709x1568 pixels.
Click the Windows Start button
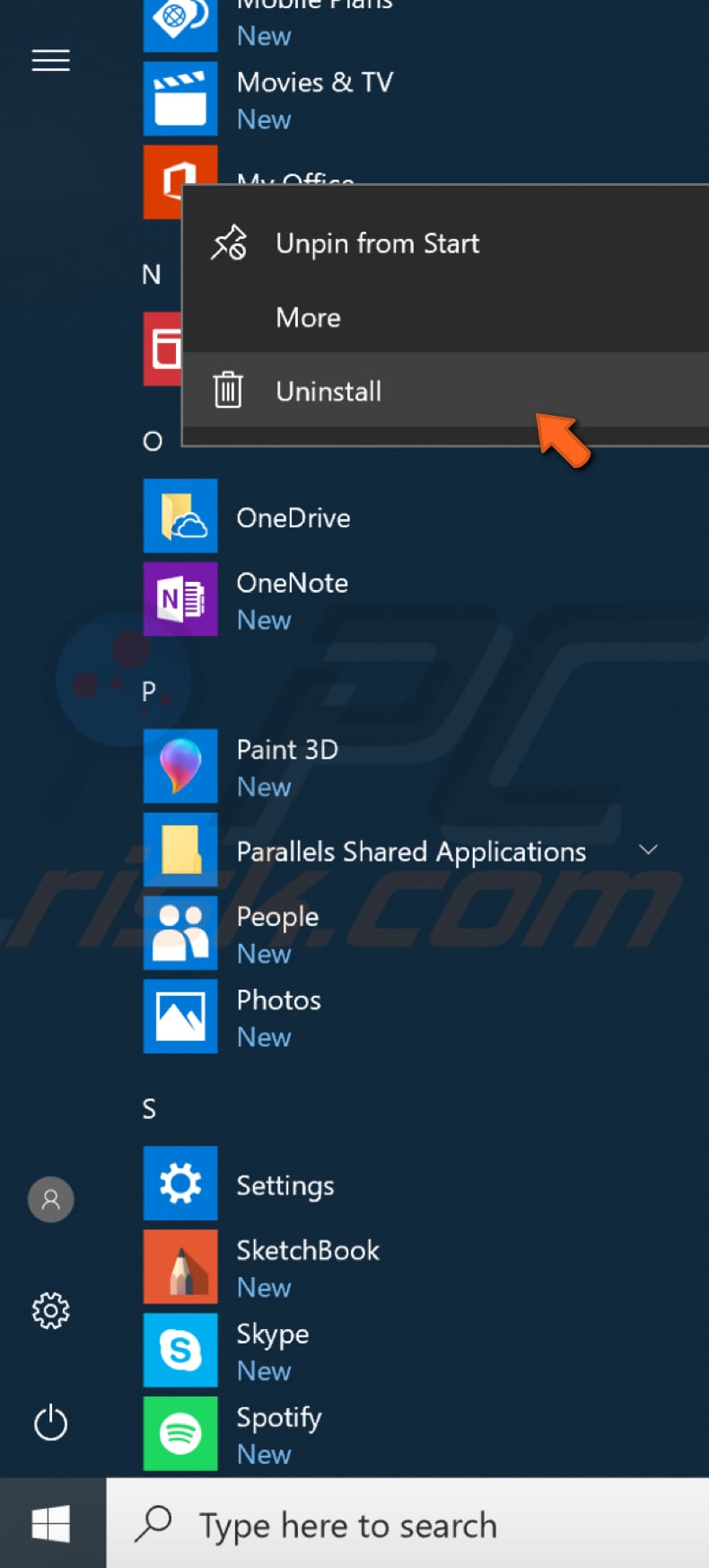51,1523
